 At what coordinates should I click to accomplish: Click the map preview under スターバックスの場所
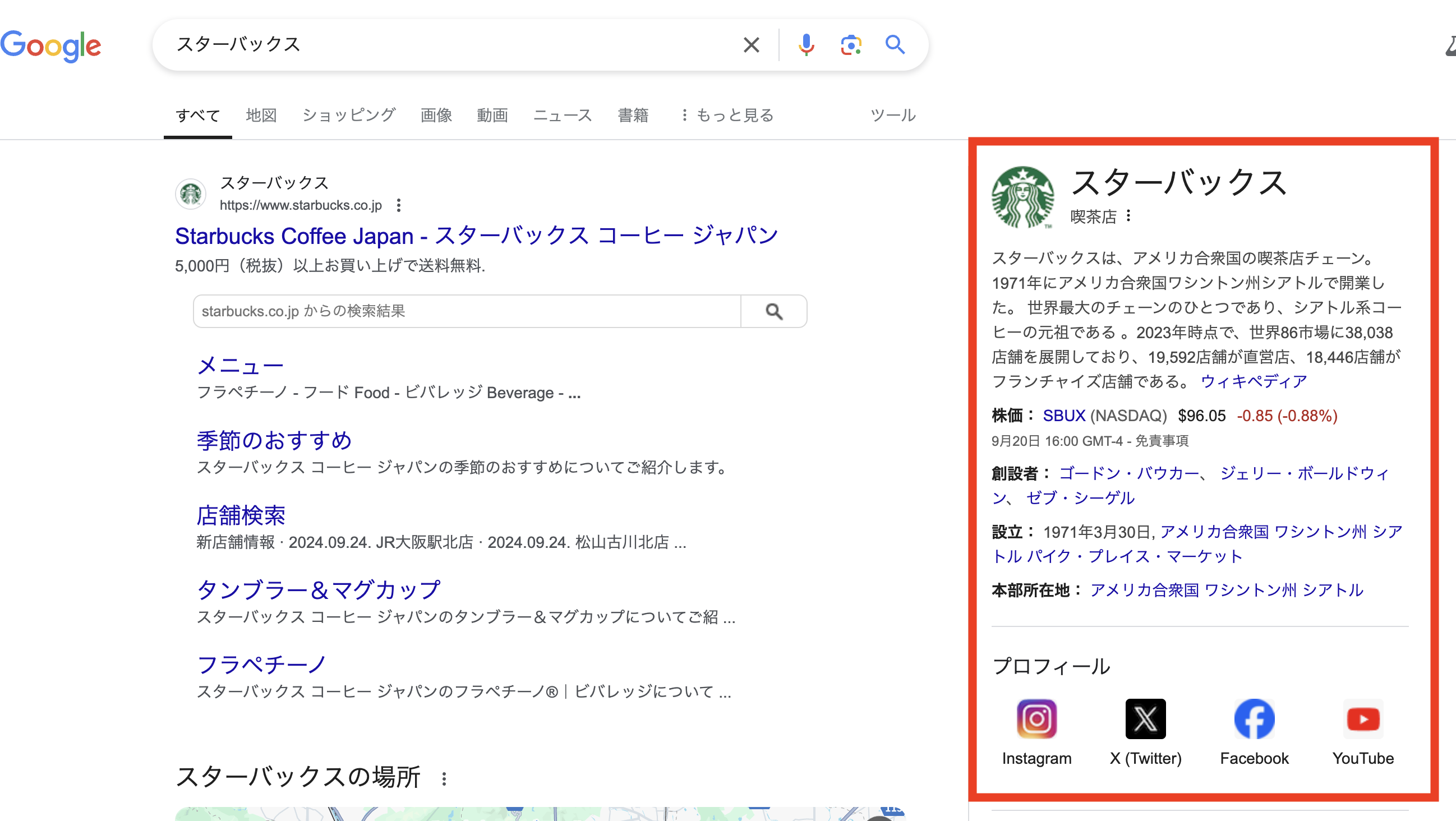540,814
